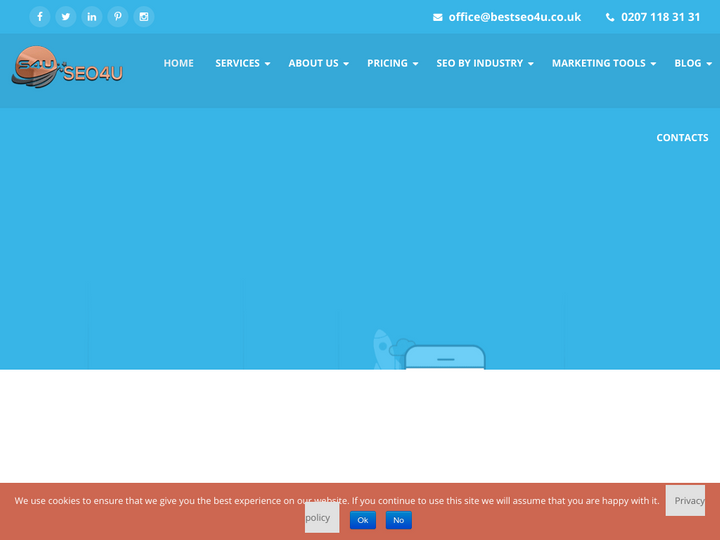Open the LinkedIn social icon
Screen dimensions: 720x540
pyautogui.click(x=92, y=17)
